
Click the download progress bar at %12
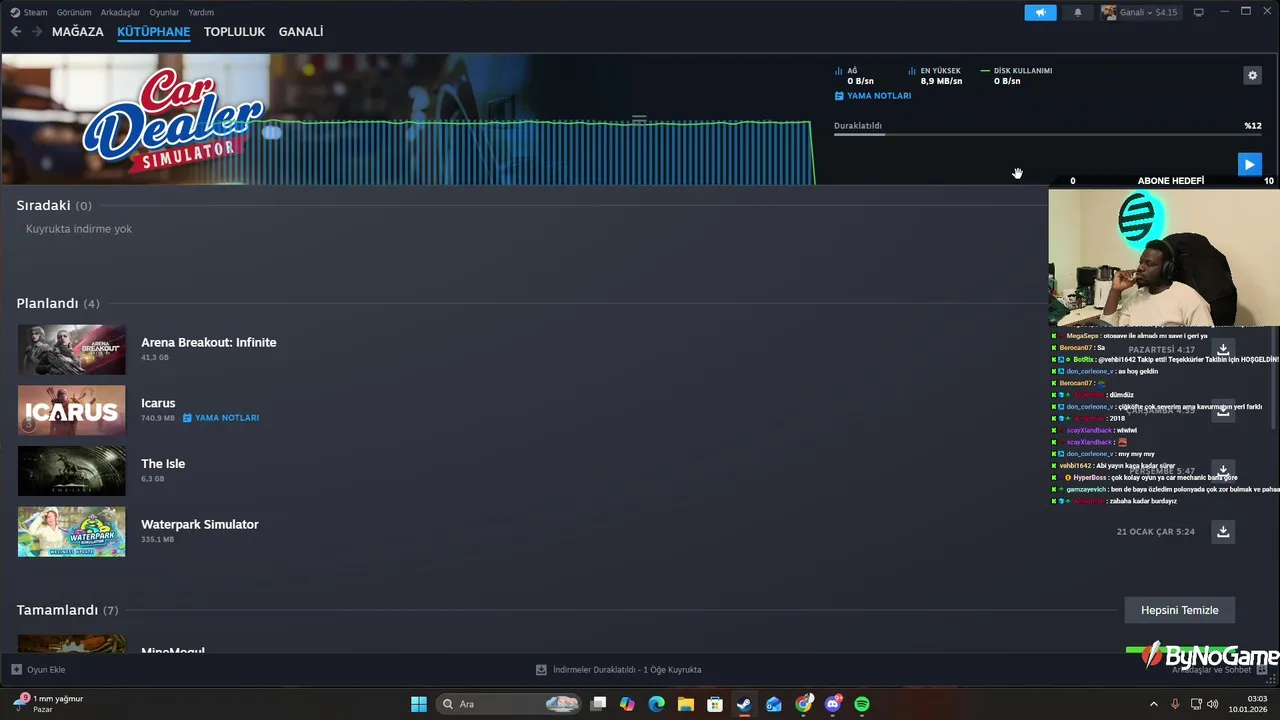[x=1047, y=134]
